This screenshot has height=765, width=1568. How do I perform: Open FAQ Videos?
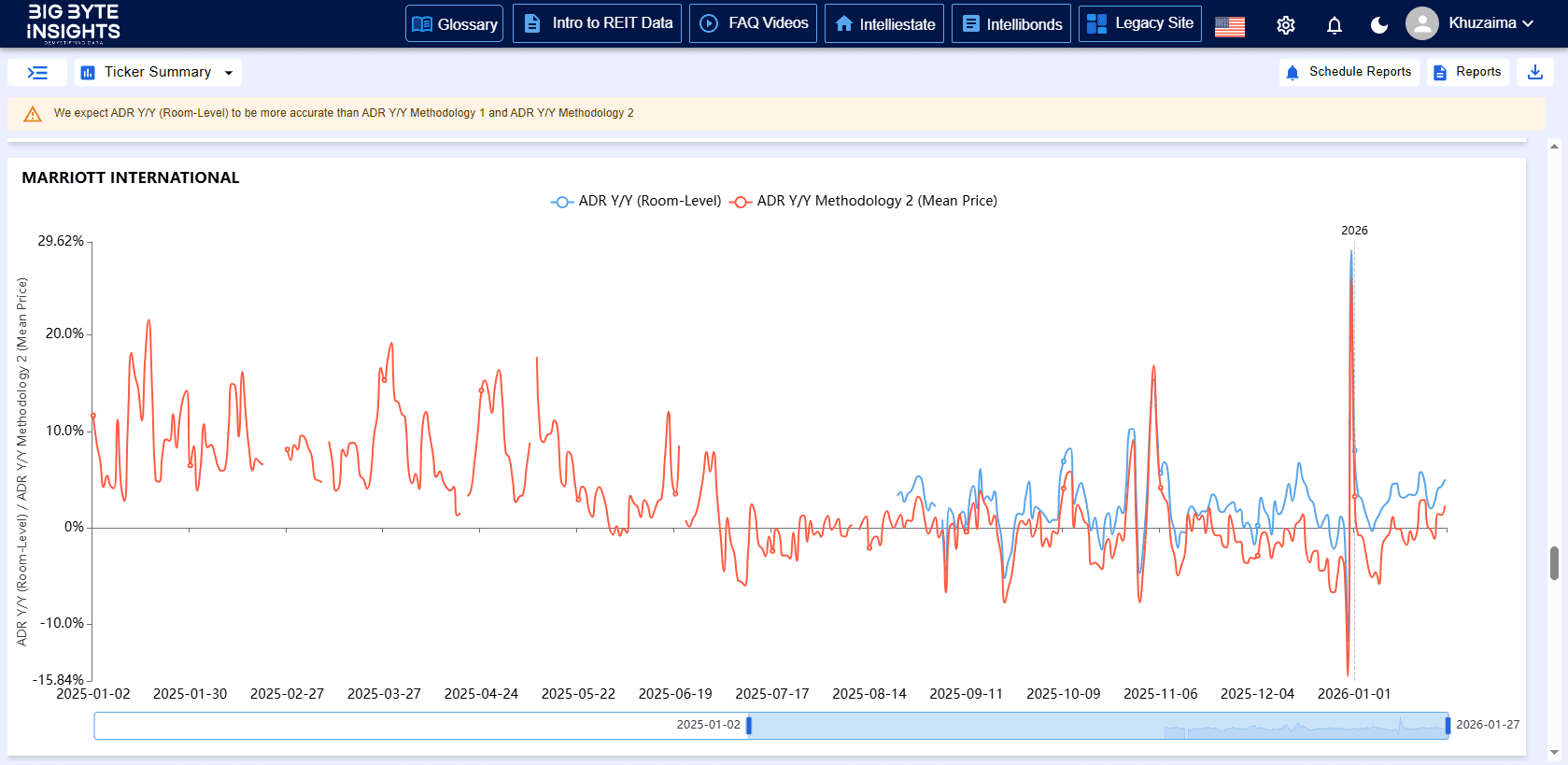[753, 23]
